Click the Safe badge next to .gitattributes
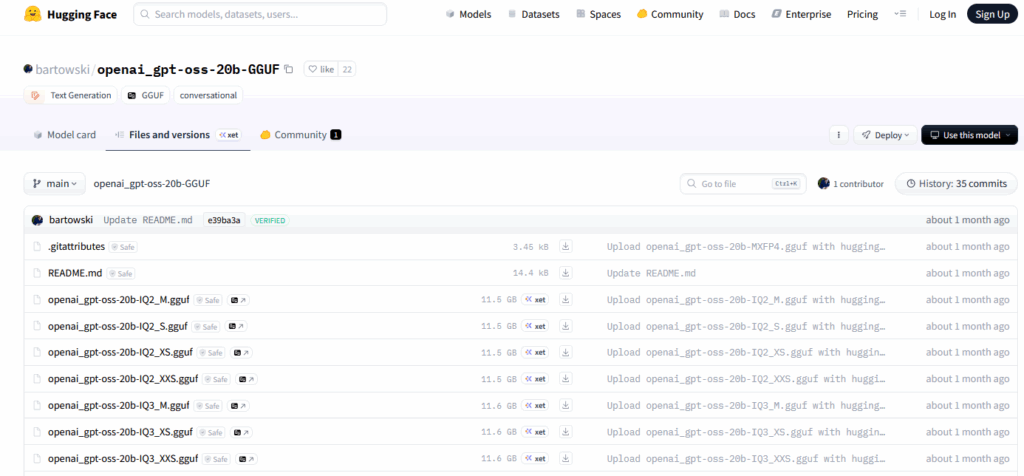1024x476 pixels. [x=123, y=247]
